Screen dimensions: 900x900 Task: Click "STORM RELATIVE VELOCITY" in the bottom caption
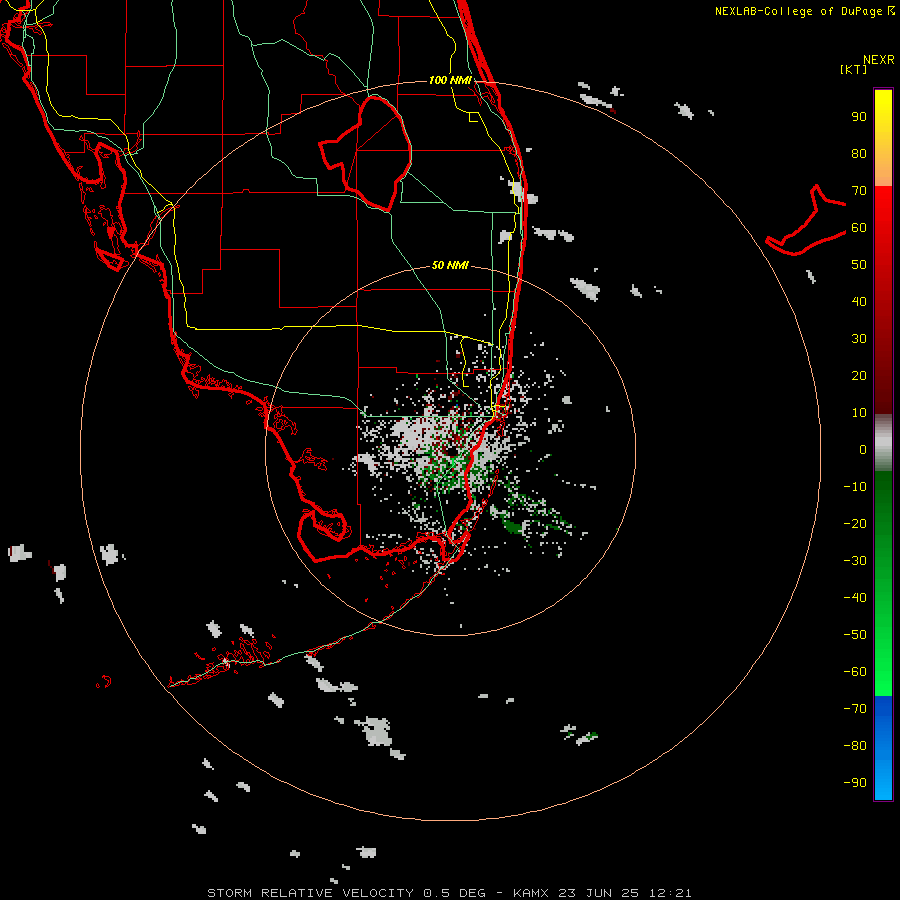tap(310, 893)
